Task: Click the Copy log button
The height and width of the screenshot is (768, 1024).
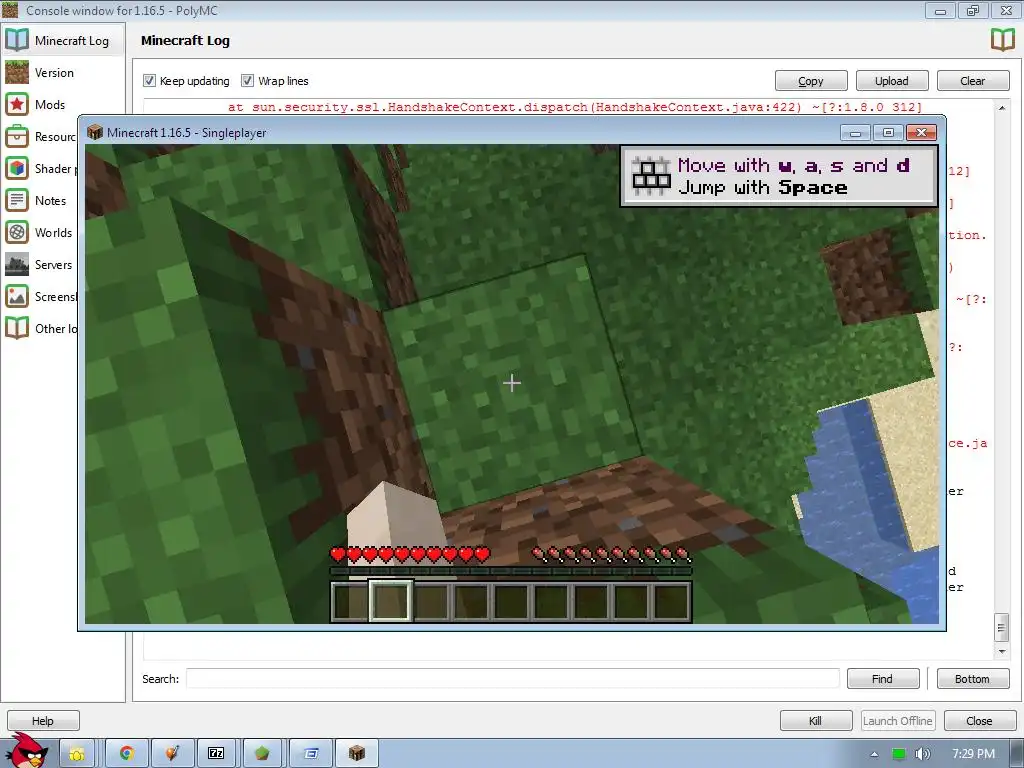Action: click(x=811, y=81)
